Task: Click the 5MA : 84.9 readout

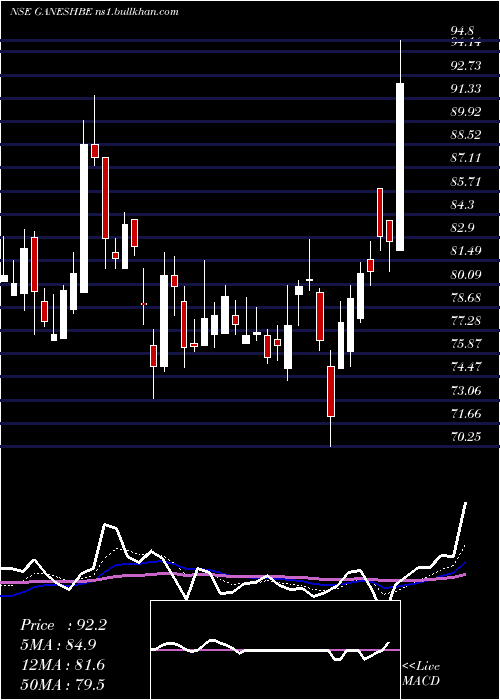Action: pyautogui.click(x=58, y=645)
